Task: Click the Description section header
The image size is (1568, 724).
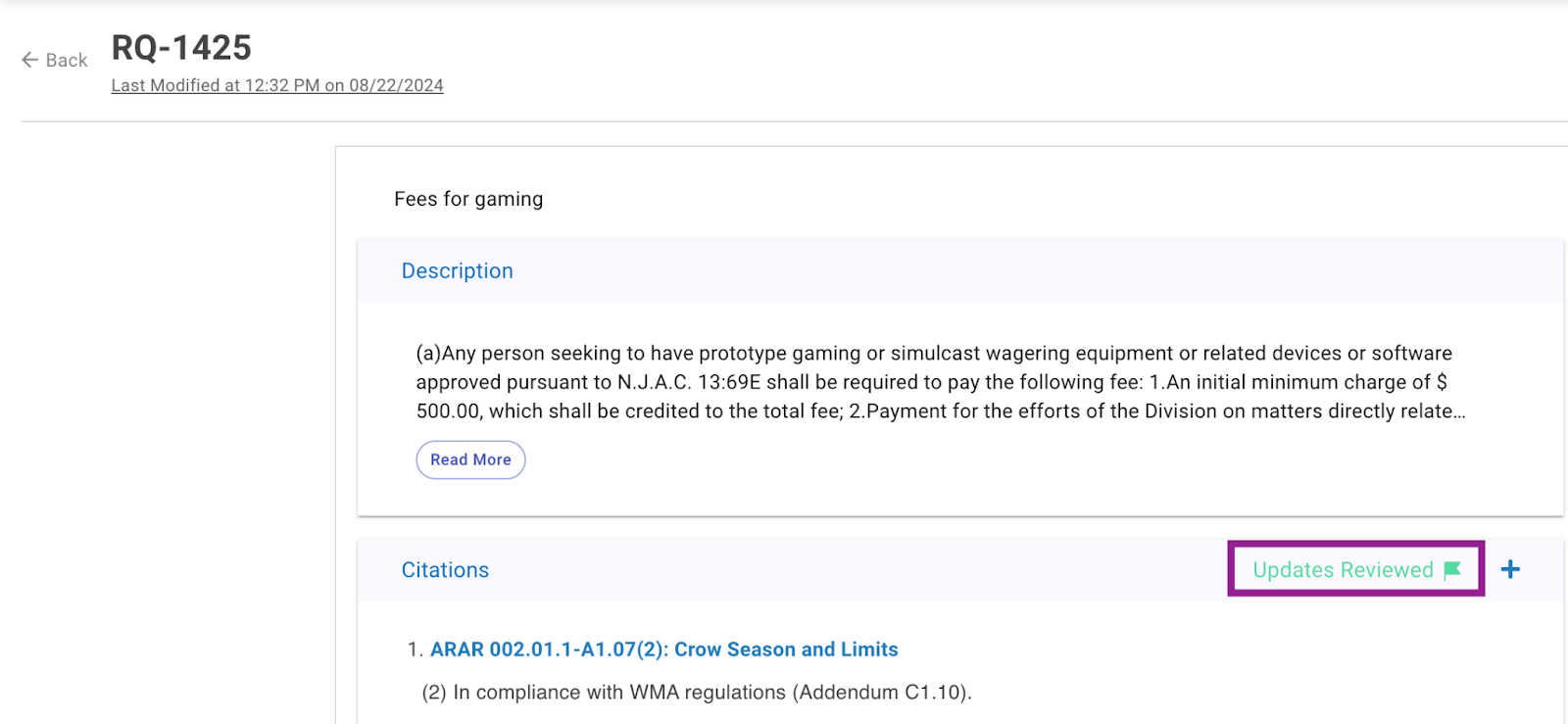Action: (457, 271)
